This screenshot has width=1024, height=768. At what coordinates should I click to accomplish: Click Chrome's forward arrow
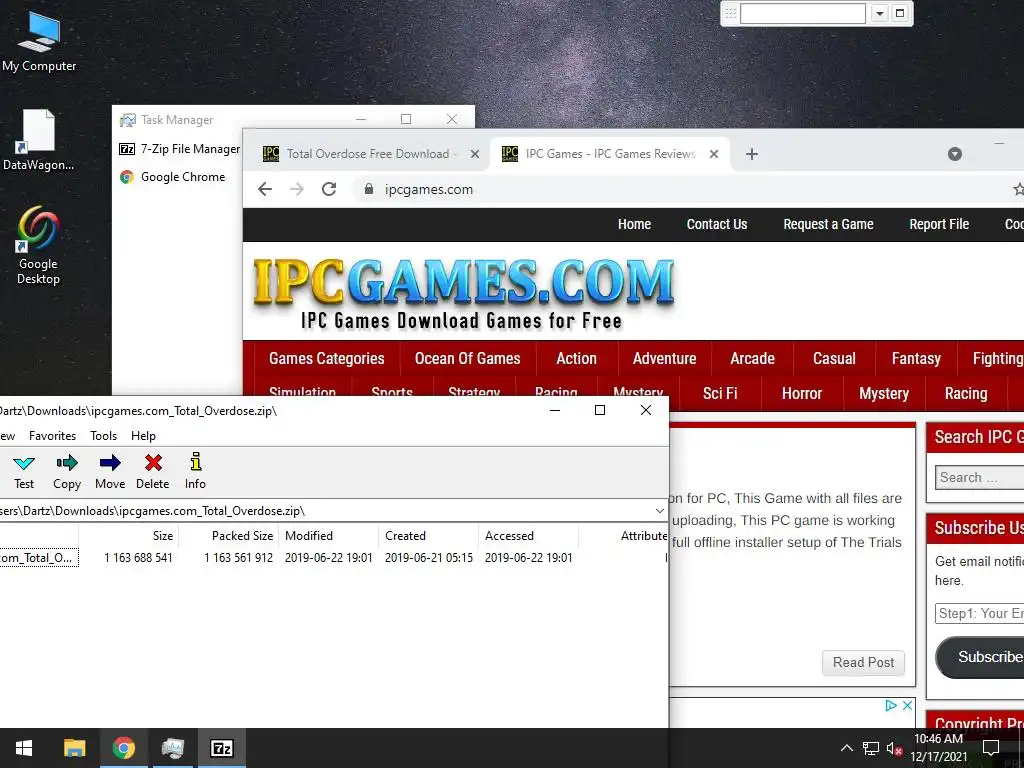(296, 189)
